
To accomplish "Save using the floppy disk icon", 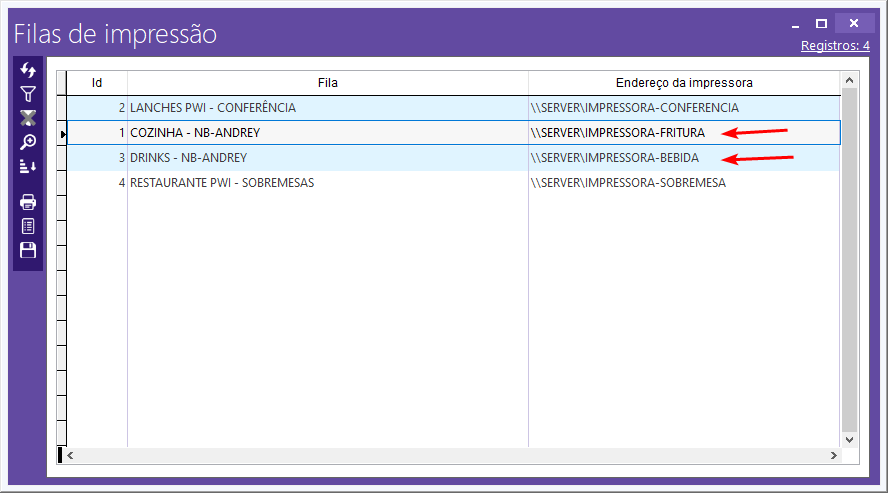I will pyautogui.click(x=28, y=250).
